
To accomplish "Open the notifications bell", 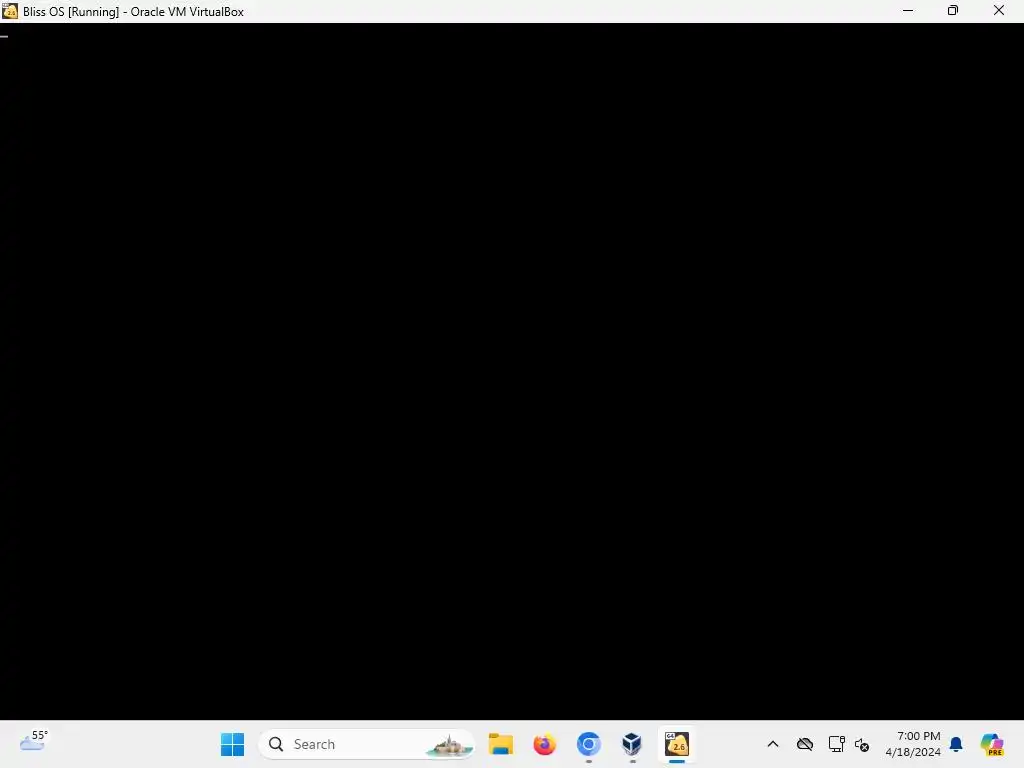I will tap(956, 744).
